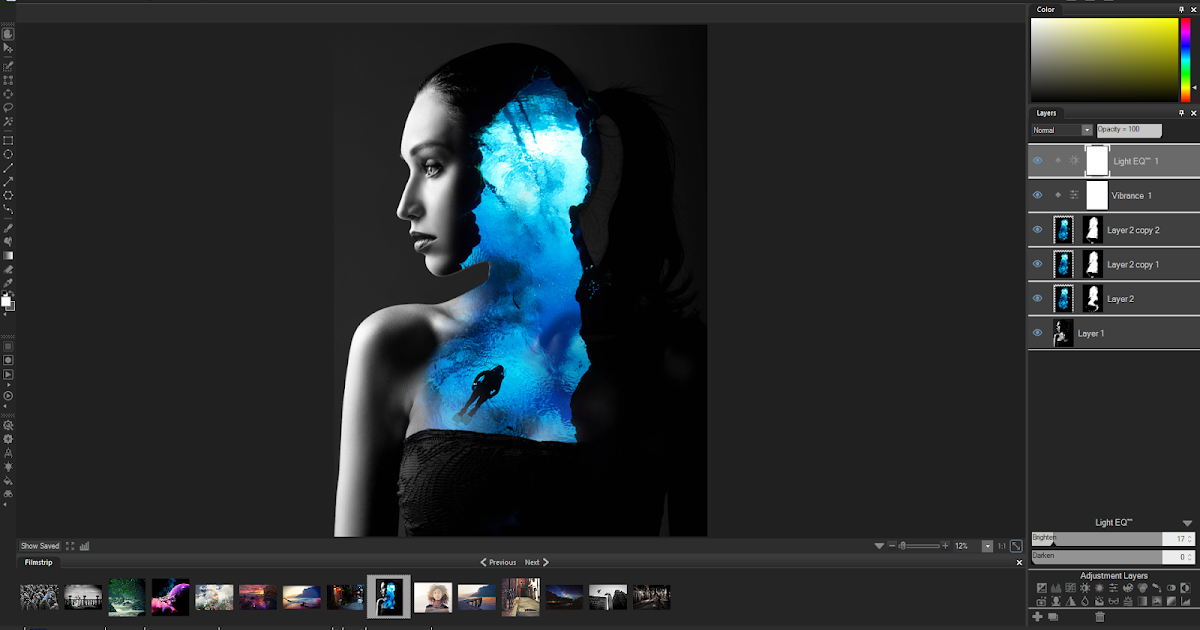The height and width of the screenshot is (630, 1200).
Task: Open the histogram icon next to Show Saved
Action: 84,545
